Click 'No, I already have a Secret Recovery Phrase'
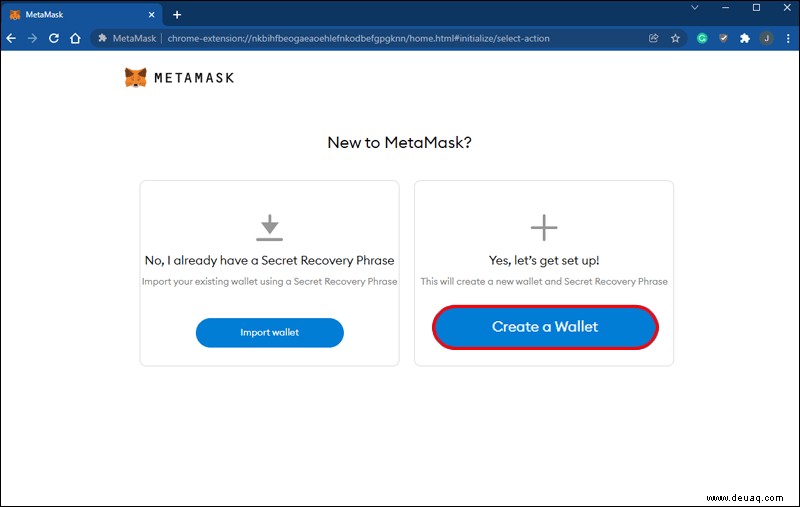The height and width of the screenshot is (507, 800). click(x=269, y=261)
